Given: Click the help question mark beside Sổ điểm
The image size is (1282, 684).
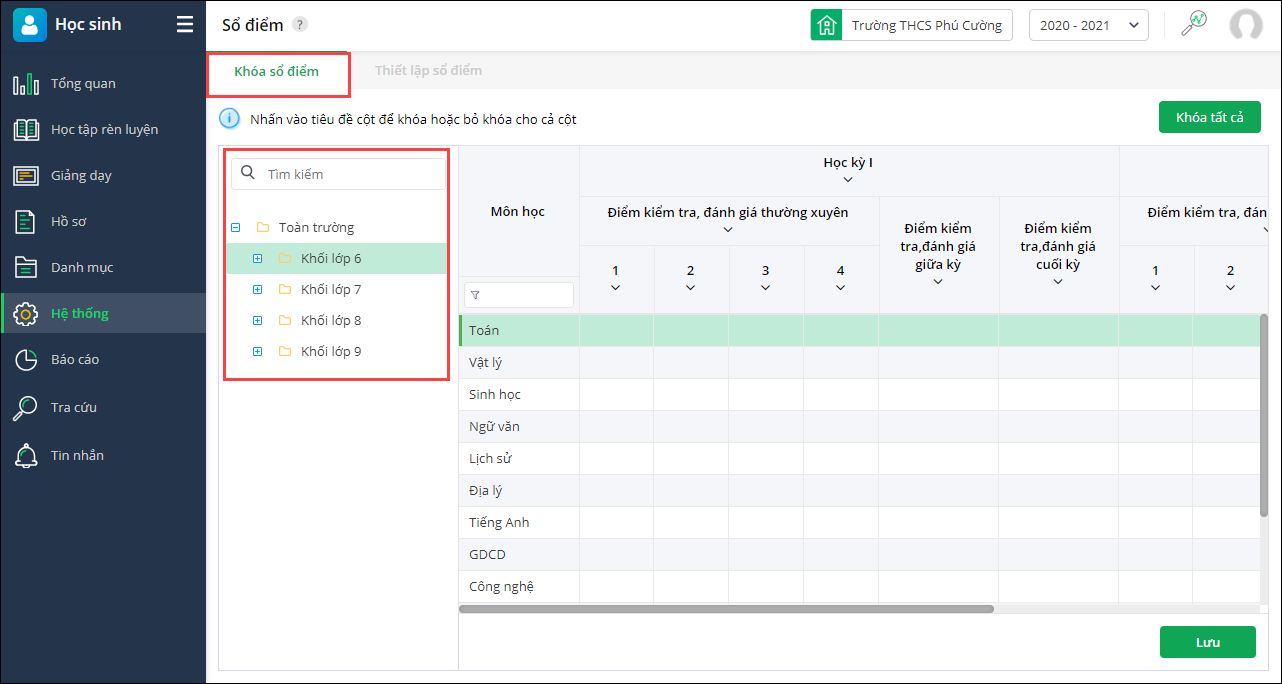Looking at the screenshot, I should [x=300, y=25].
